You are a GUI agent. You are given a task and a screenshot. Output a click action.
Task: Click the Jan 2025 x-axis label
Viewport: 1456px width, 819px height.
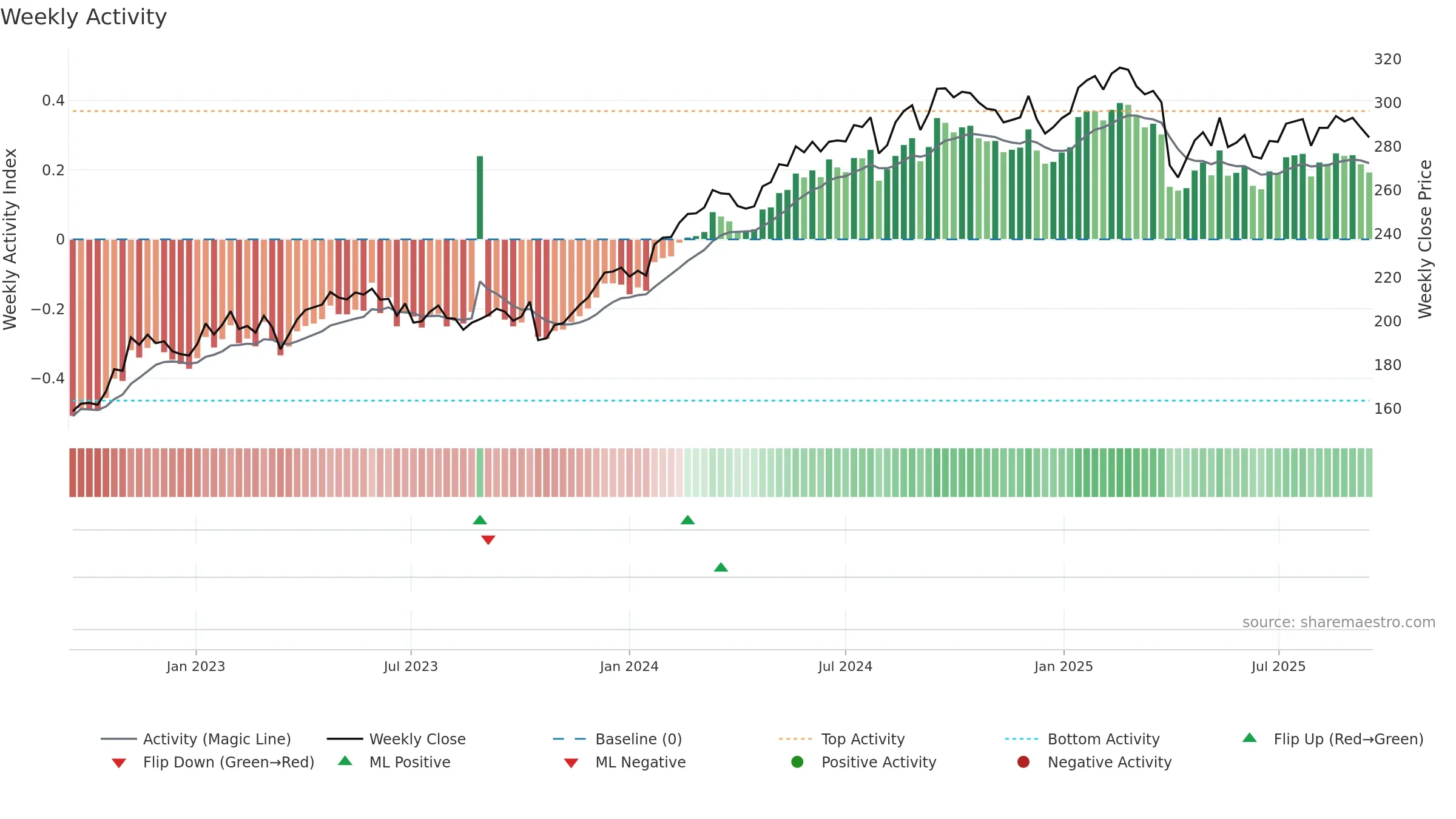click(x=1063, y=666)
